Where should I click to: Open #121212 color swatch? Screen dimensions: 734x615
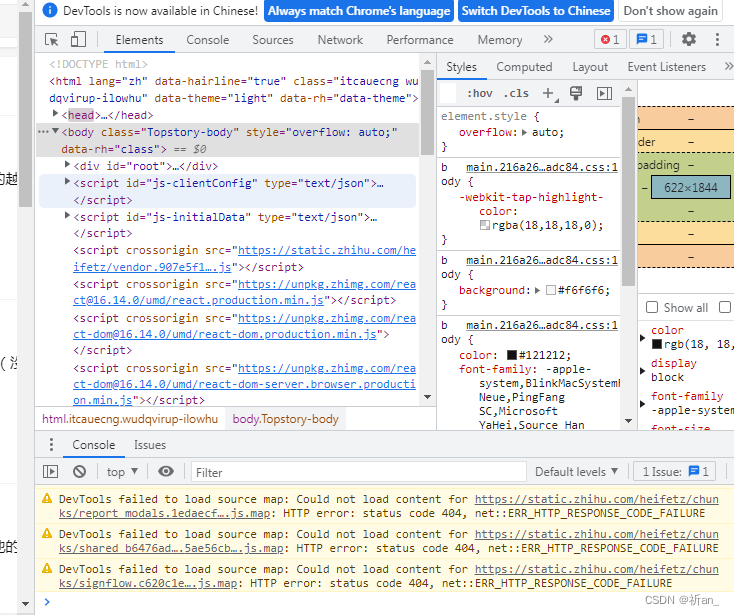point(512,355)
